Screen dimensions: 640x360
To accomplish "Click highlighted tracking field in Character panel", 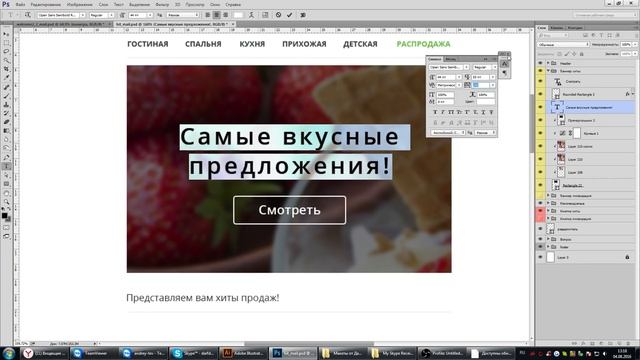I will pos(481,85).
